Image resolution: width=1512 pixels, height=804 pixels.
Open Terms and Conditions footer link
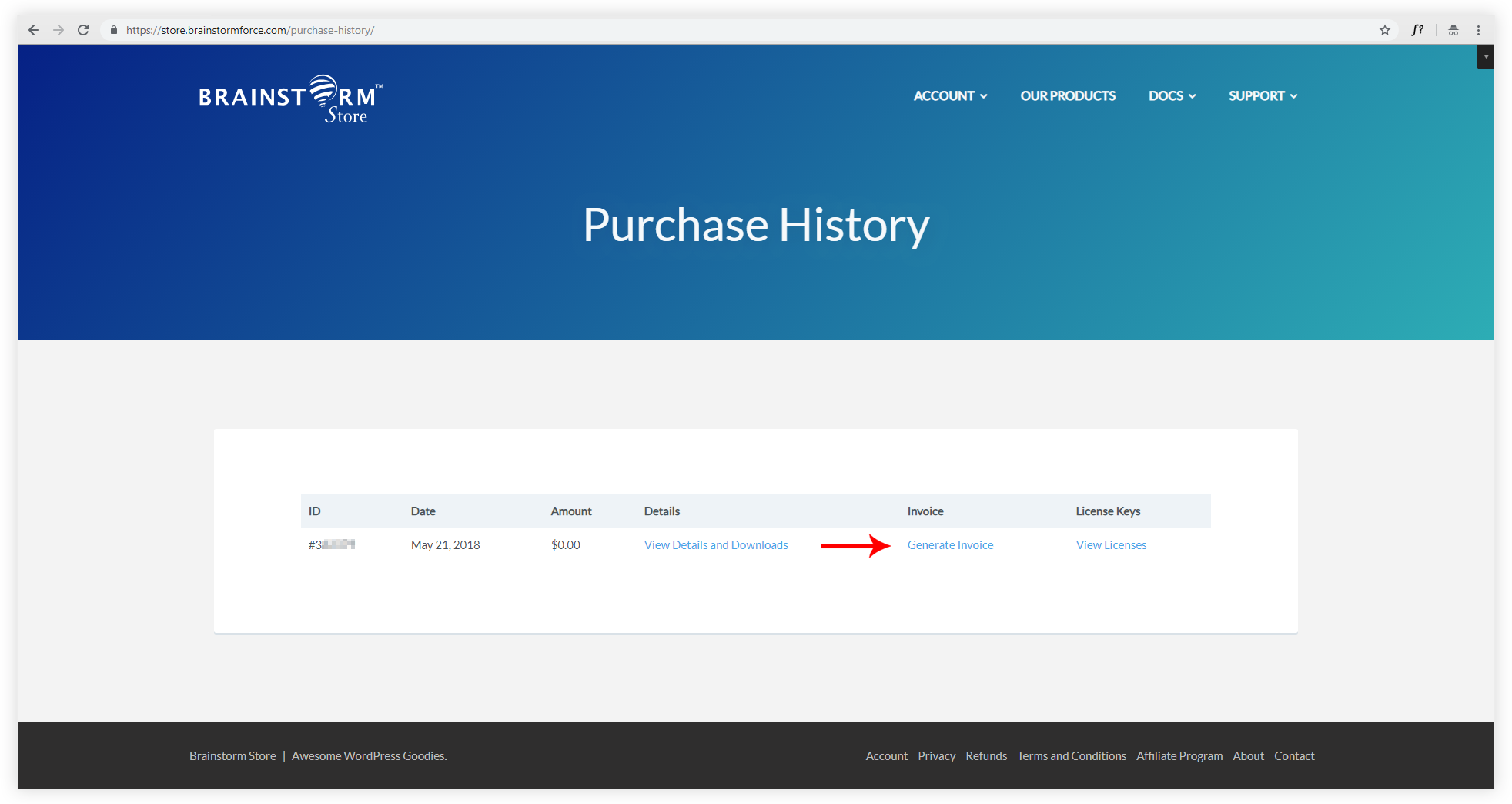pos(1071,755)
